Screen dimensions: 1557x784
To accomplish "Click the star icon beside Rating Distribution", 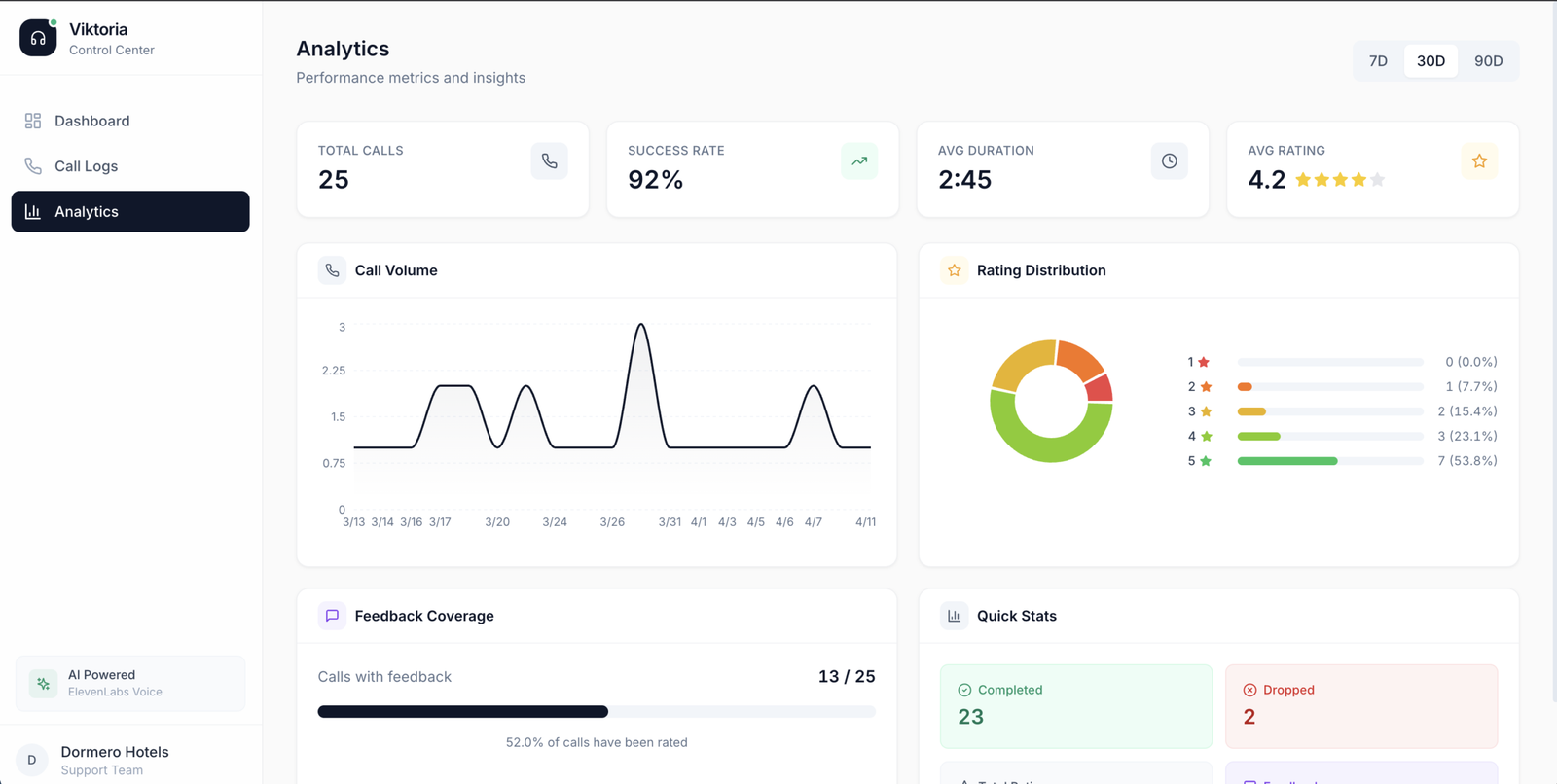I will [x=954, y=270].
